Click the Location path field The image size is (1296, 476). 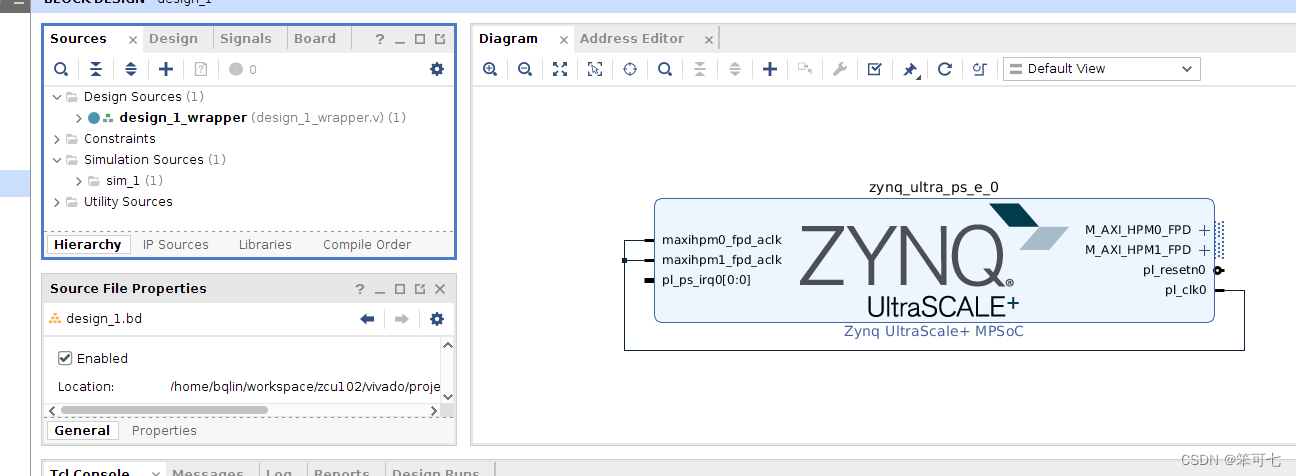pyautogui.click(x=305, y=387)
